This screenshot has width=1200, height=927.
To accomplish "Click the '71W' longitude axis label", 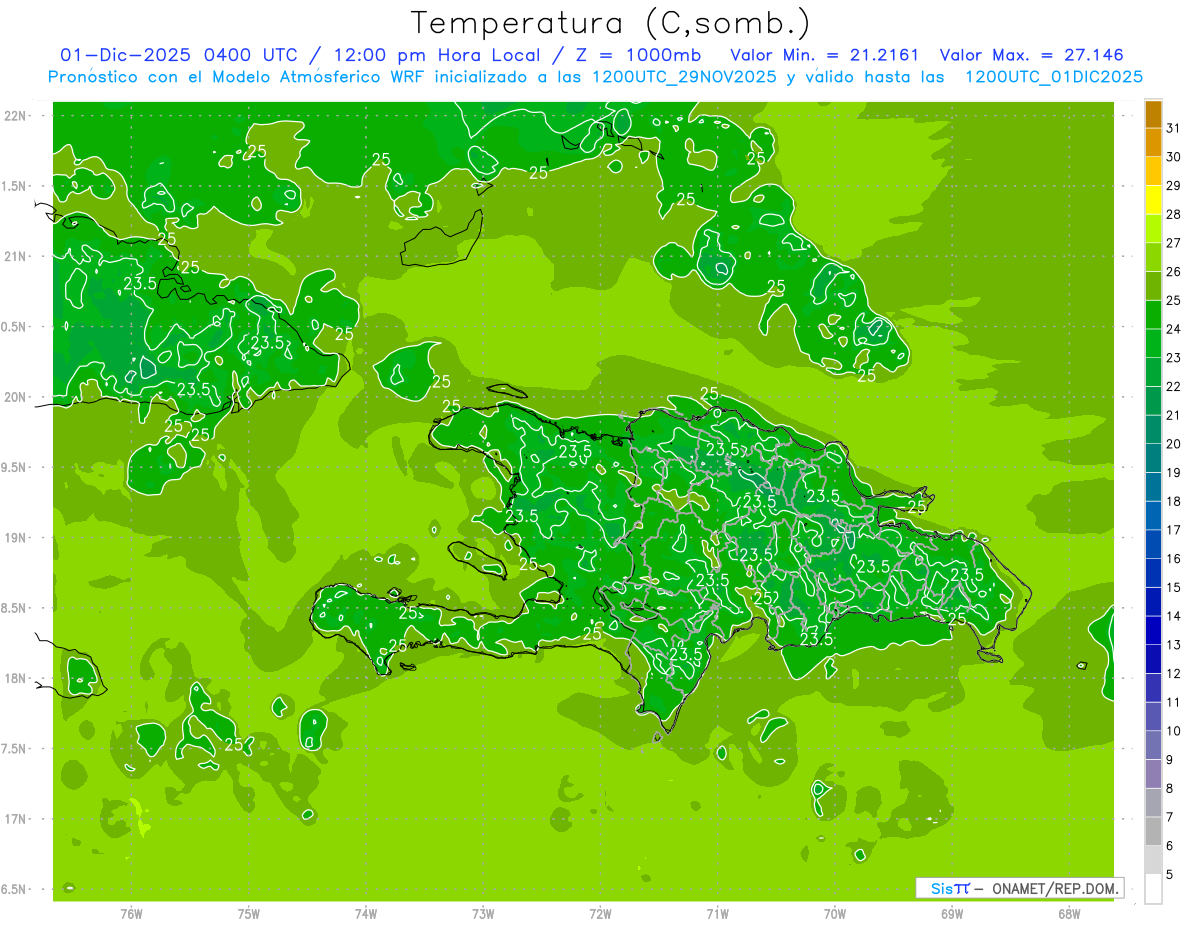I will 717,914.
